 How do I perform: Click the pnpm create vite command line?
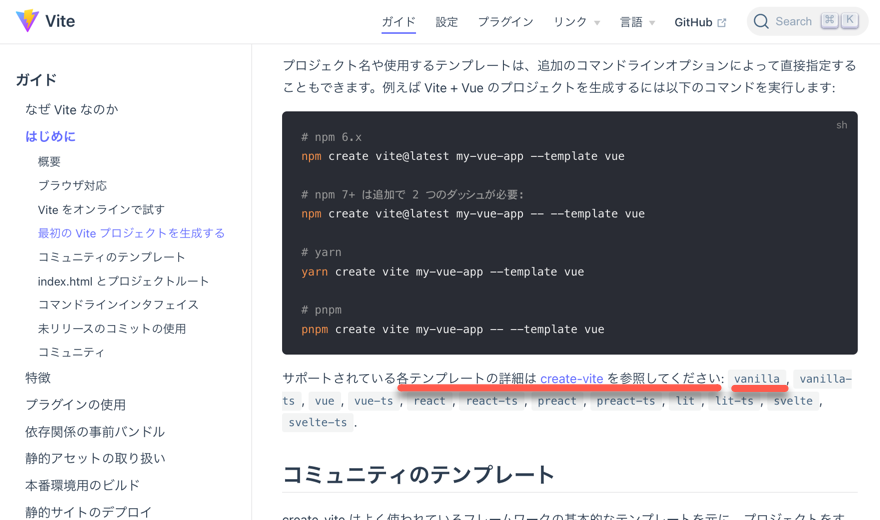[453, 329]
